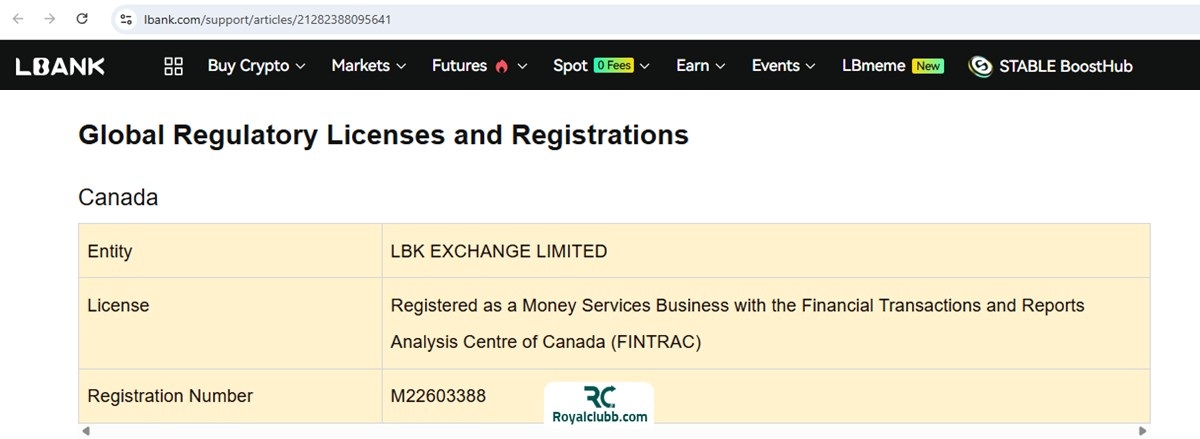The image size is (1200, 439).
Task: Open the Spot menu
Action: 600,66
